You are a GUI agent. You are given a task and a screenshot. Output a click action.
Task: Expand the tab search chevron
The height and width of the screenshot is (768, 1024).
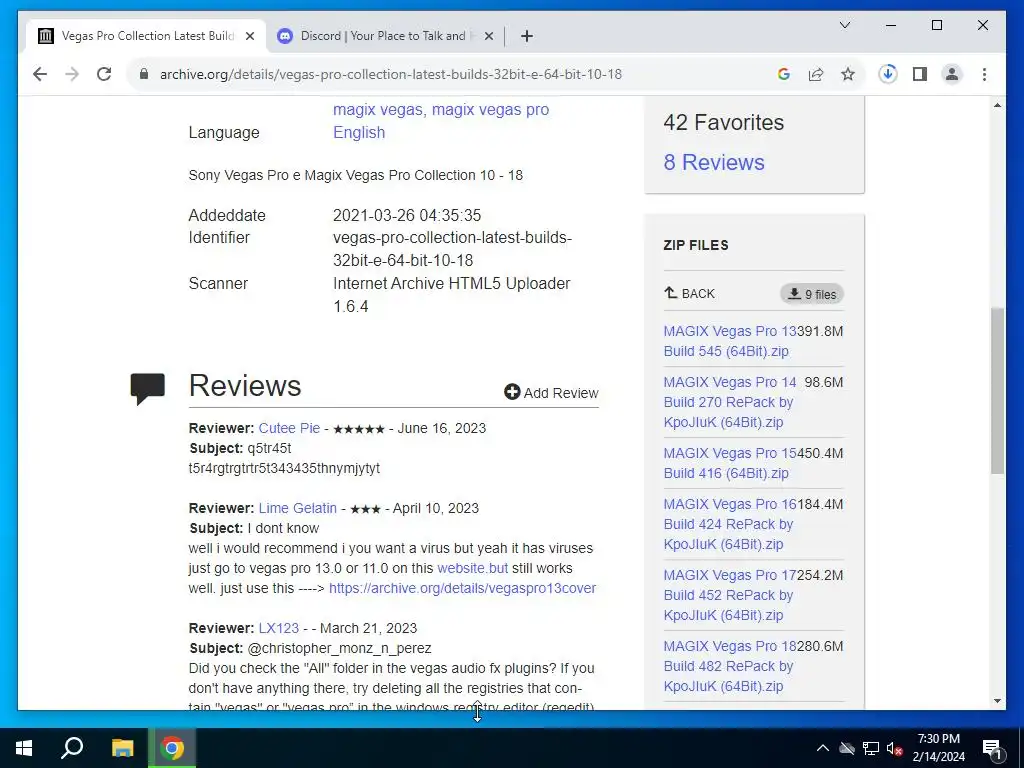(x=844, y=25)
